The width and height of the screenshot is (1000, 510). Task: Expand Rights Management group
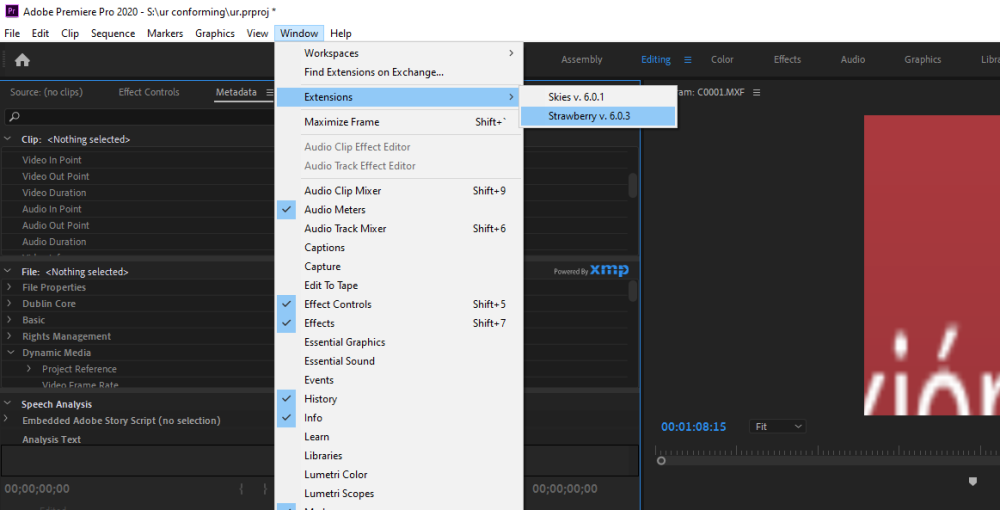point(9,336)
